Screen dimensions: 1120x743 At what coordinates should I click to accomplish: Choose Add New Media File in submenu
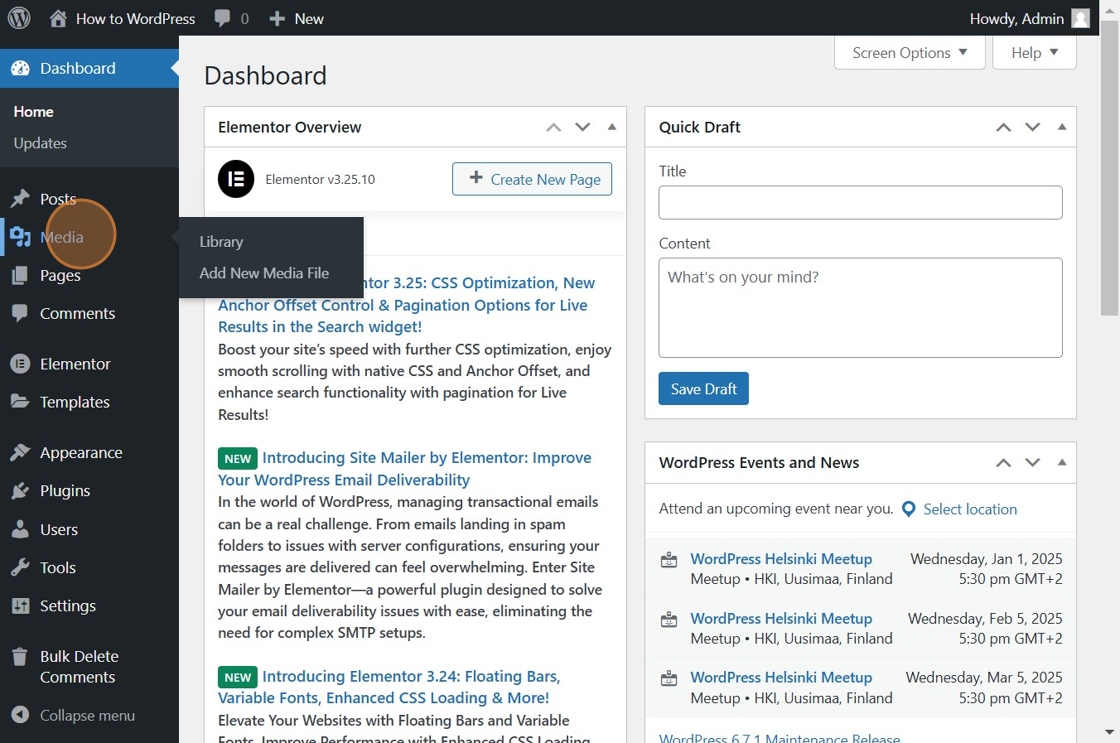(x=264, y=273)
